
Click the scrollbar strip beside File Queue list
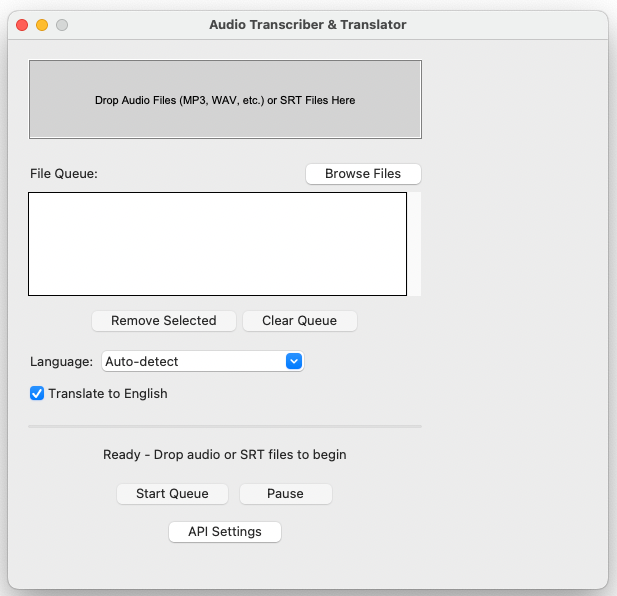pos(414,244)
